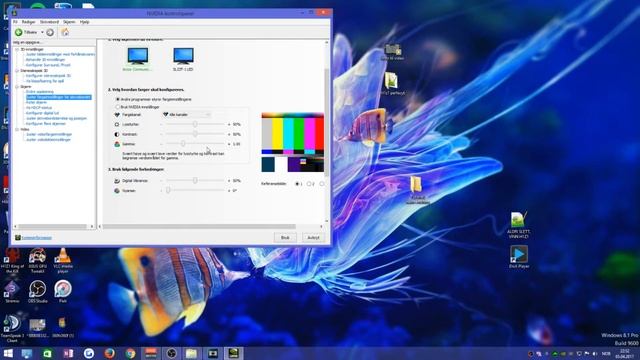Viewport: 640px width, 360px height.
Task: Collapse the Stereoskopisk 3D tree node
Action: pos(17,71)
